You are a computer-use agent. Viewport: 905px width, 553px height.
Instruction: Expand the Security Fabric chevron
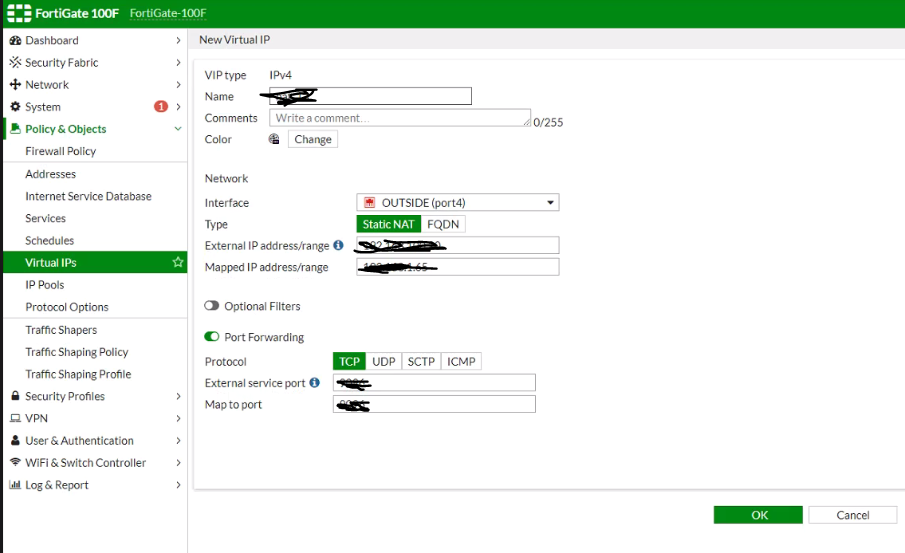pyautogui.click(x=178, y=62)
